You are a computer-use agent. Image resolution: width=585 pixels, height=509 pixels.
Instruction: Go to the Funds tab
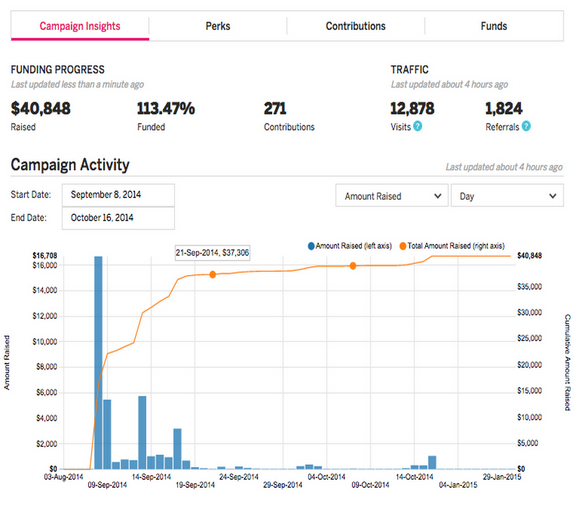(x=494, y=26)
